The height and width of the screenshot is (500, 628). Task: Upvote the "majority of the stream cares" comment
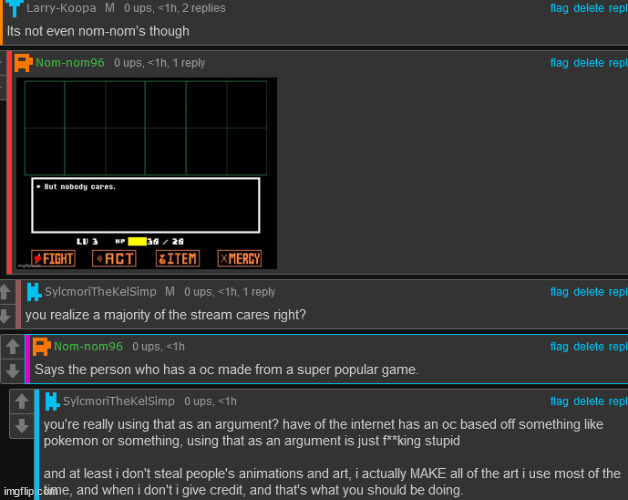[x=5, y=292]
